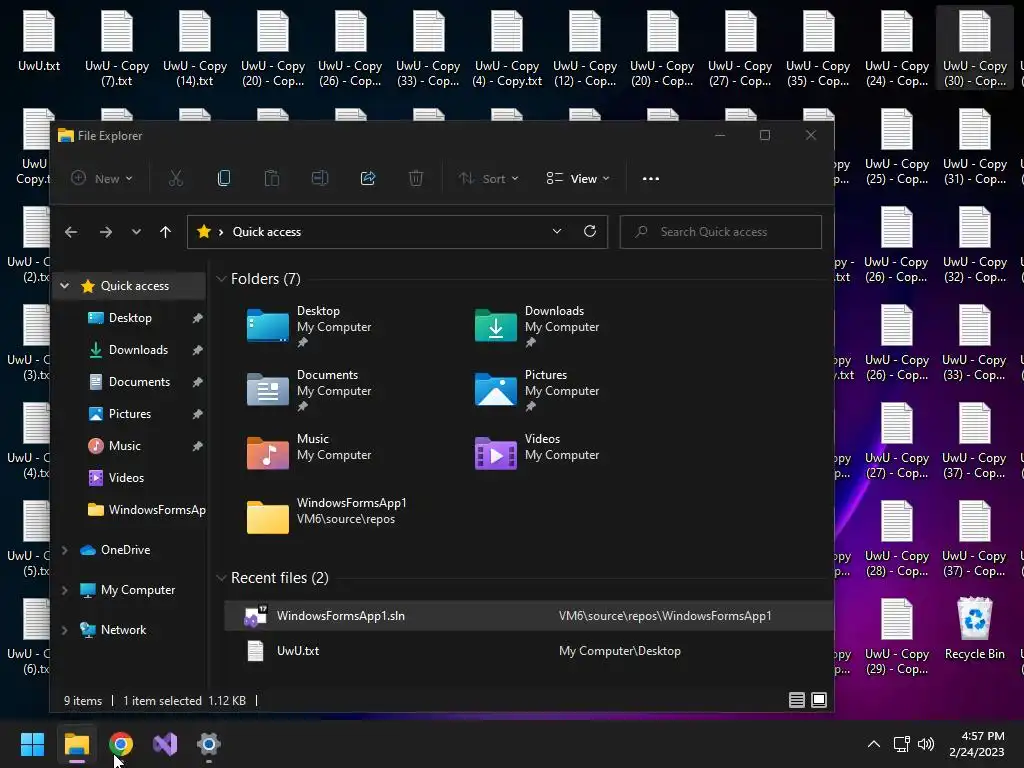Collapse the Quick access tree node
Image resolution: width=1024 pixels, height=768 pixels.
[65, 285]
